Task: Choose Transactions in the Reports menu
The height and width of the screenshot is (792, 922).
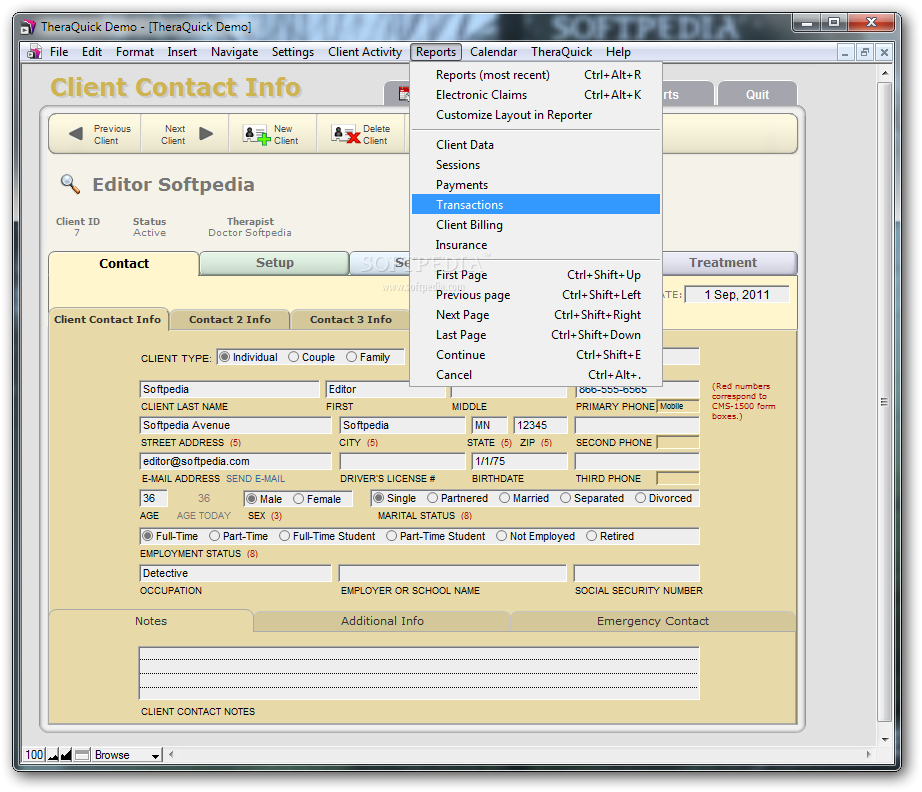Action: coord(536,205)
